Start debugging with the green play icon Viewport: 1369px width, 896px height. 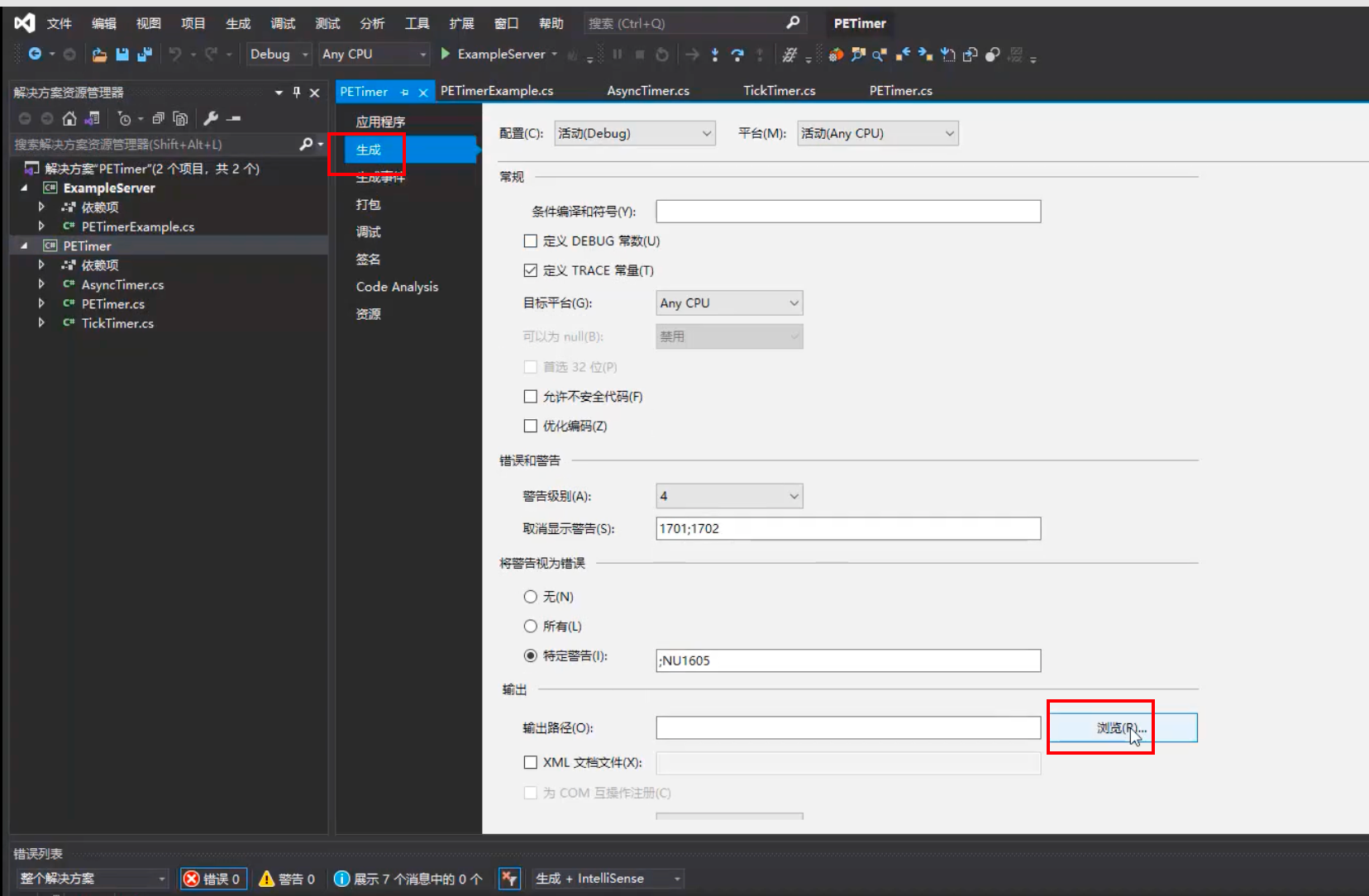pos(446,54)
